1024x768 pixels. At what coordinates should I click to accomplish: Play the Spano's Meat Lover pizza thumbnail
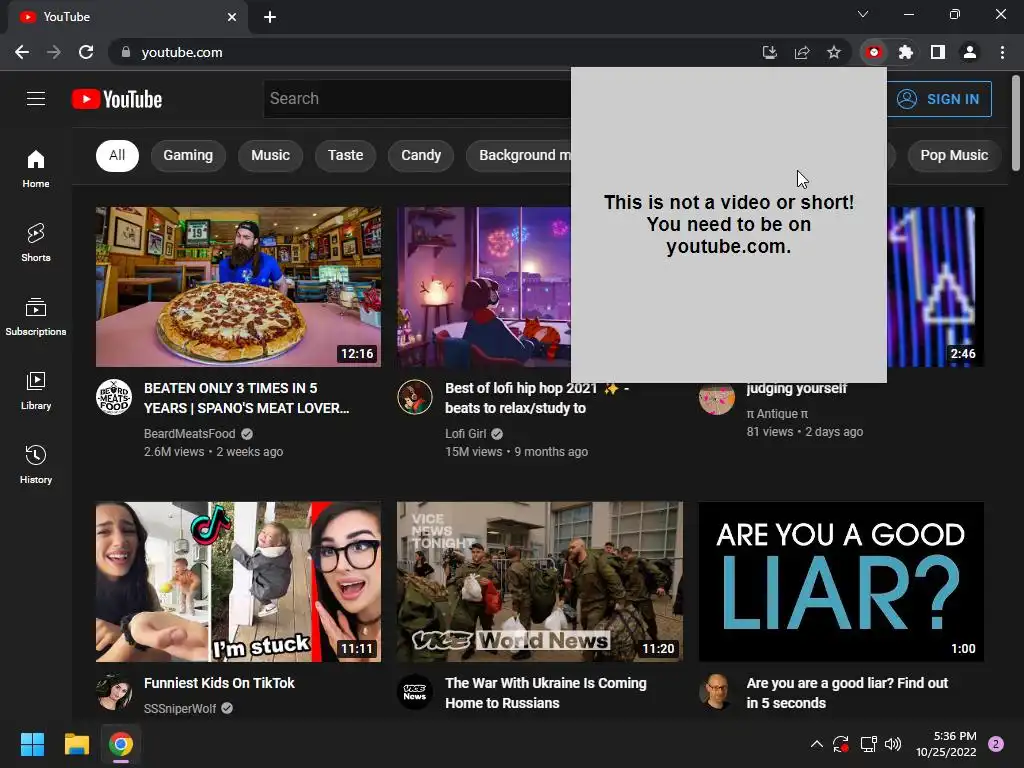tap(238, 287)
